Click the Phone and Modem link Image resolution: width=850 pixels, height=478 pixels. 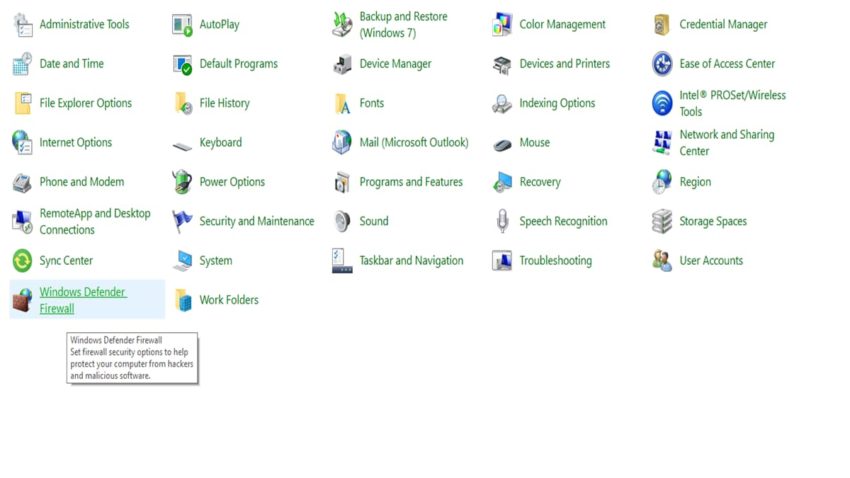pos(81,182)
